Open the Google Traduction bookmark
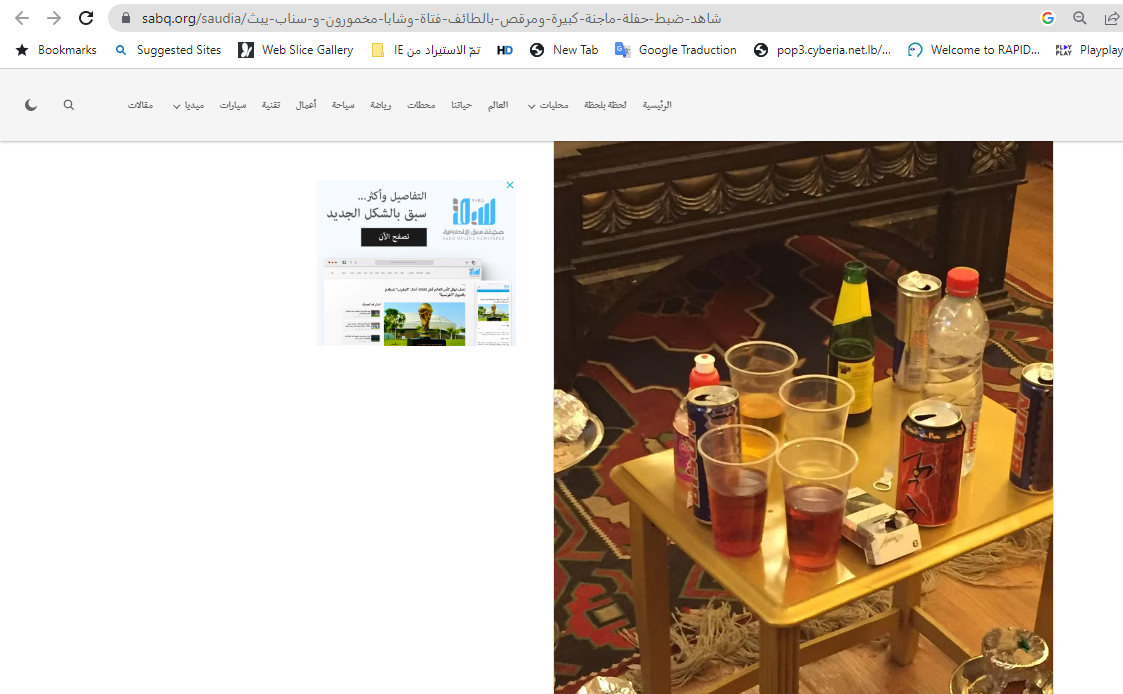The image size is (1123, 694). coord(676,50)
